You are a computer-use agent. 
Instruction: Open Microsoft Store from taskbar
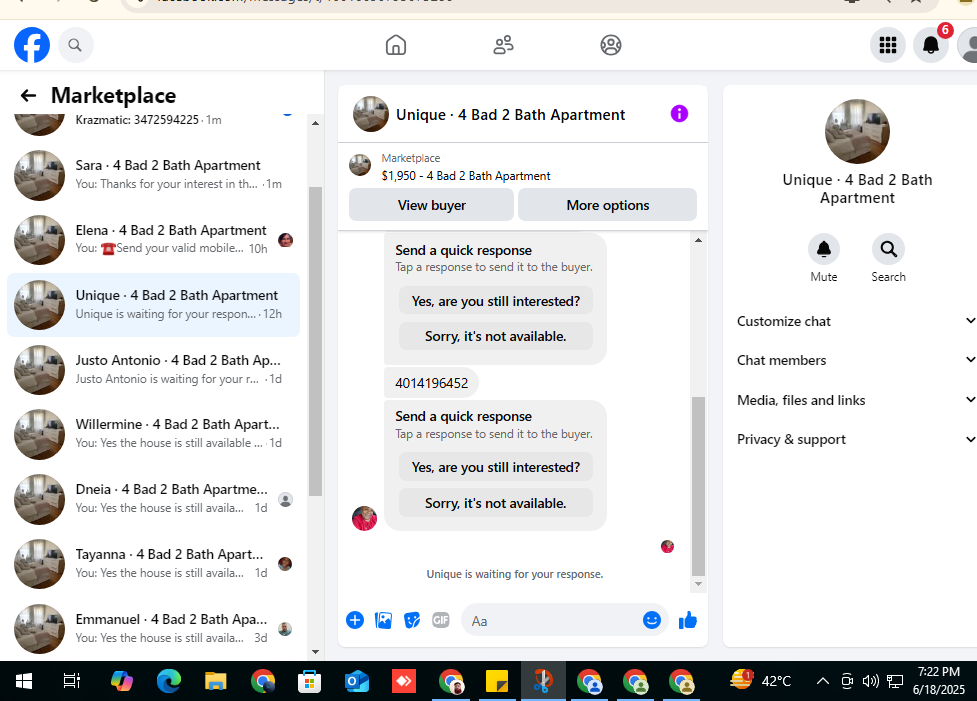(310, 681)
